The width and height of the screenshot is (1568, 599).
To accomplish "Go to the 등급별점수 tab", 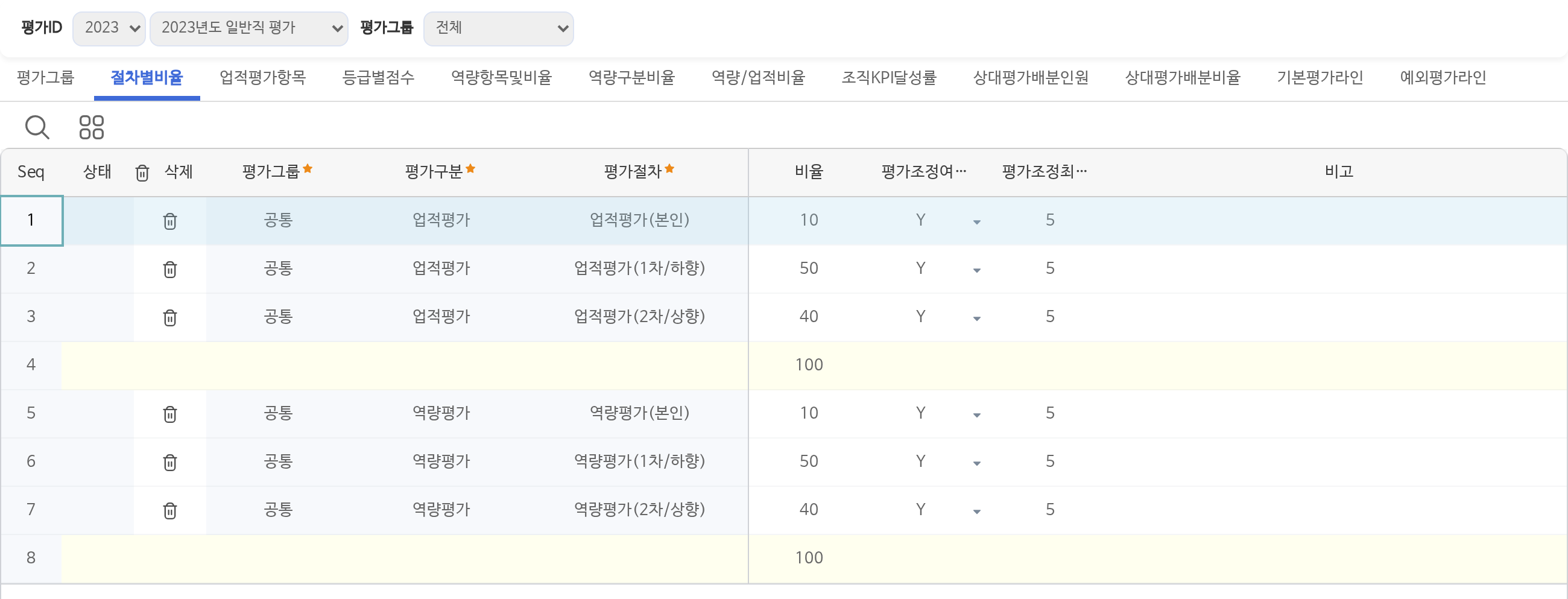I will point(378,77).
